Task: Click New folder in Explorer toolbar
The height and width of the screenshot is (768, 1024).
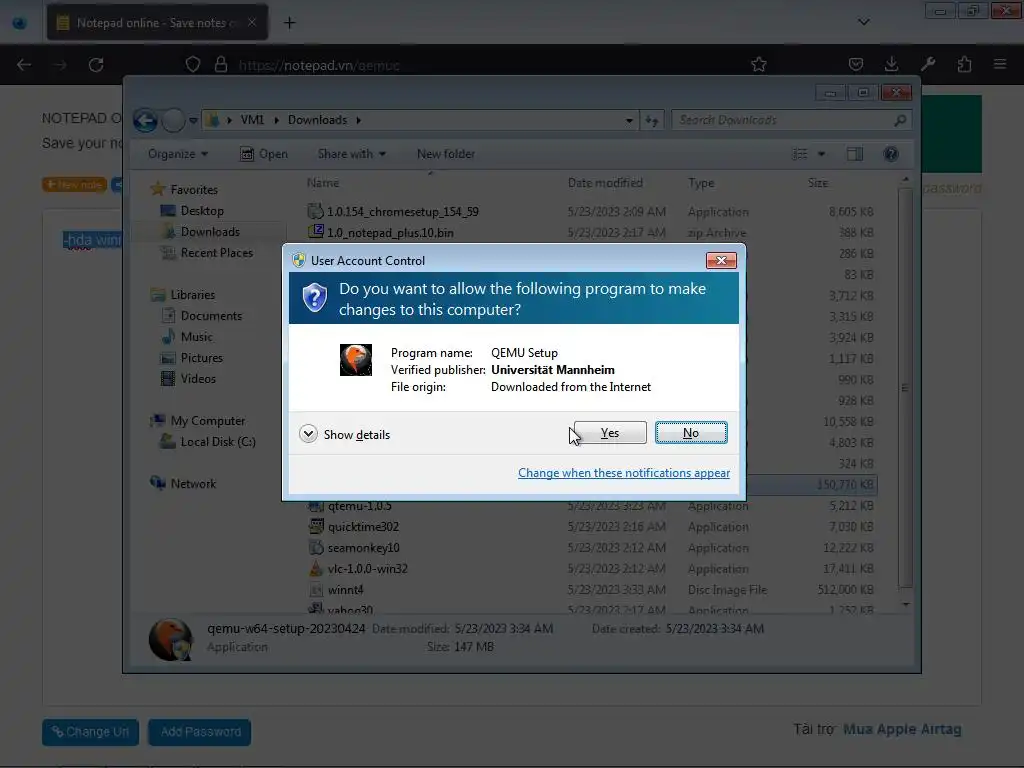Action: coord(446,154)
